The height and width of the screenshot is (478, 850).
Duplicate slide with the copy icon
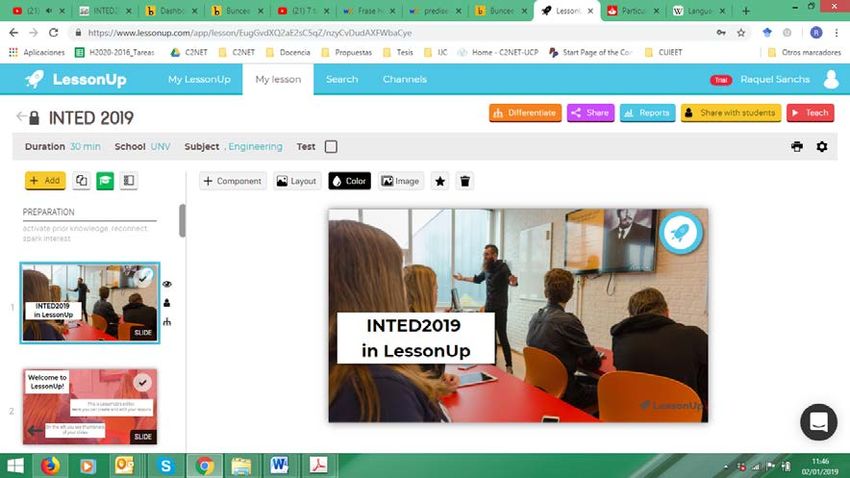coord(81,180)
